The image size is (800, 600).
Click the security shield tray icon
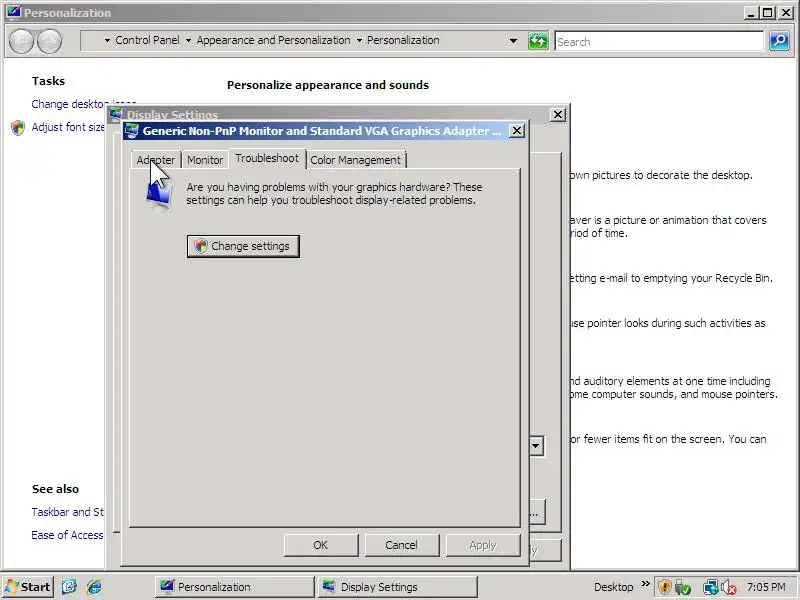pyautogui.click(x=664, y=587)
